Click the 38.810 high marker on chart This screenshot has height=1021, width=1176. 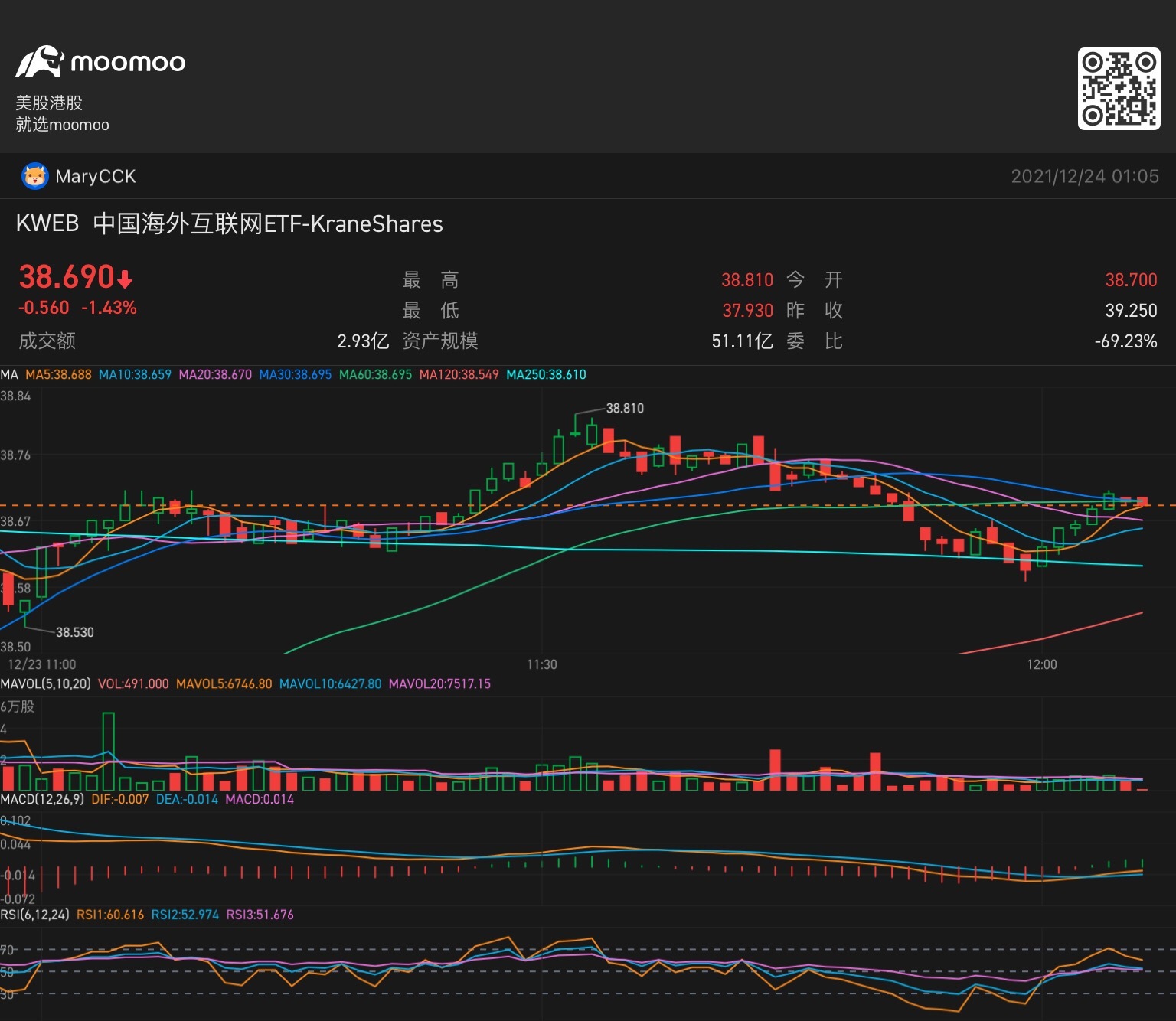coord(625,409)
